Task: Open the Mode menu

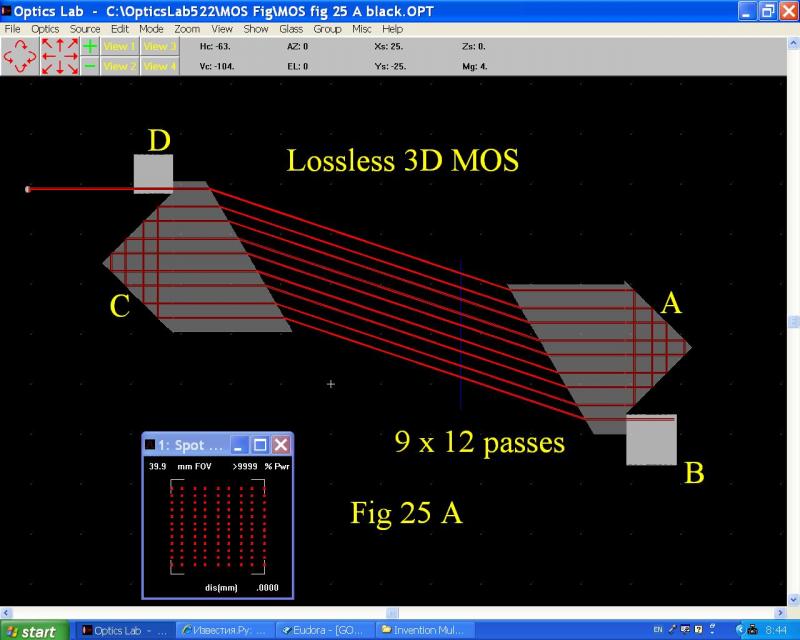Action: pyautogui.click(x=151, y=29)
